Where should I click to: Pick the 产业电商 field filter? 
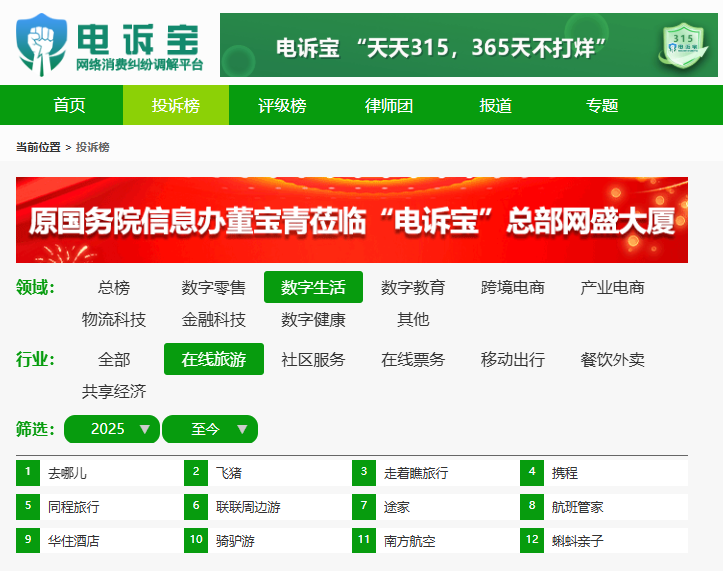[612, 287]
